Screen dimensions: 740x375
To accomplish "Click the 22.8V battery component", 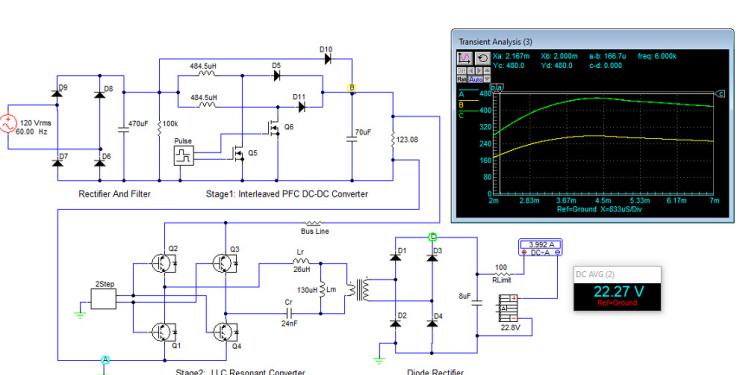I will pos(511,308).
